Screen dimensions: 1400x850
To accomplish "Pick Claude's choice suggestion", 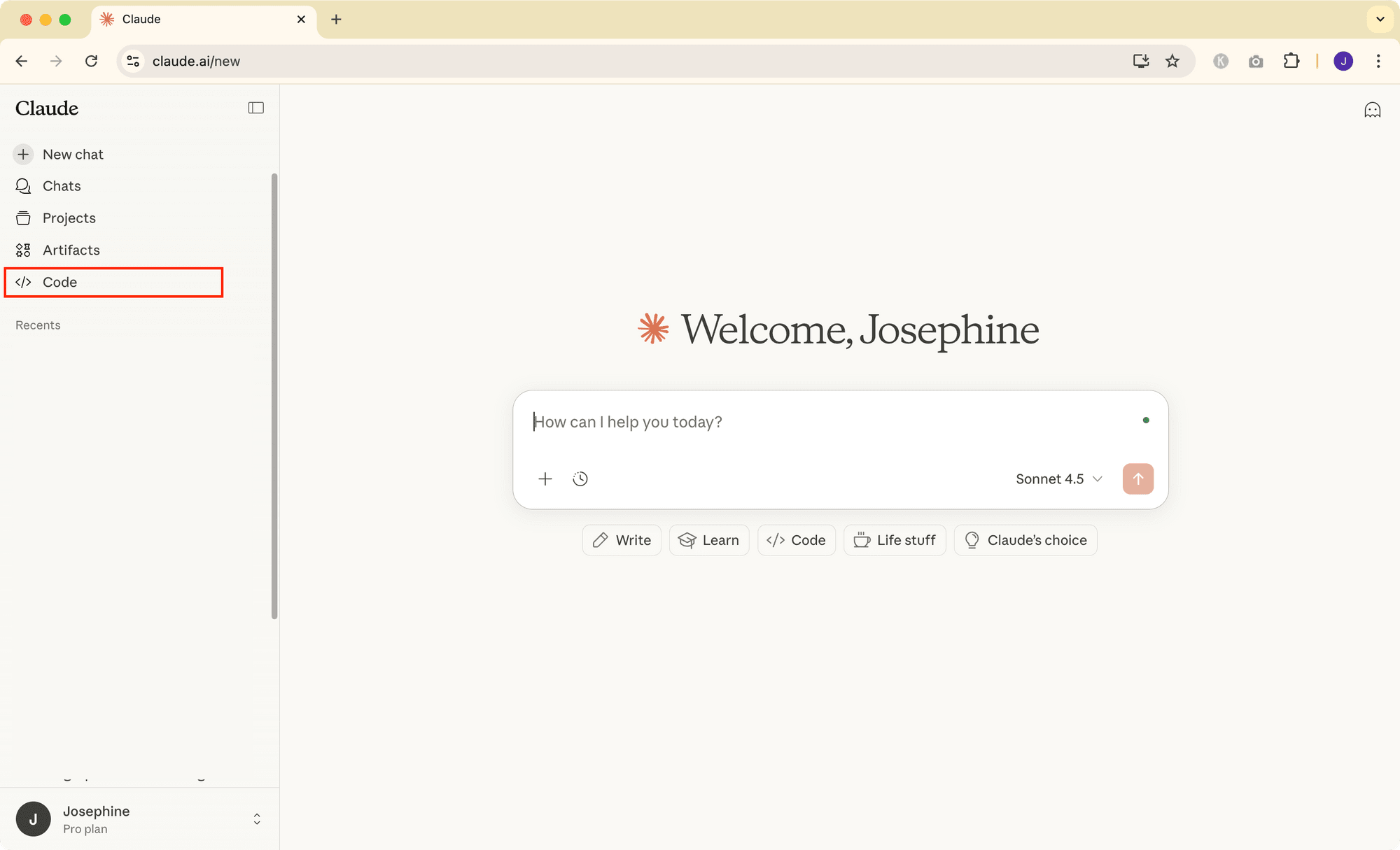I will 1025,539.
